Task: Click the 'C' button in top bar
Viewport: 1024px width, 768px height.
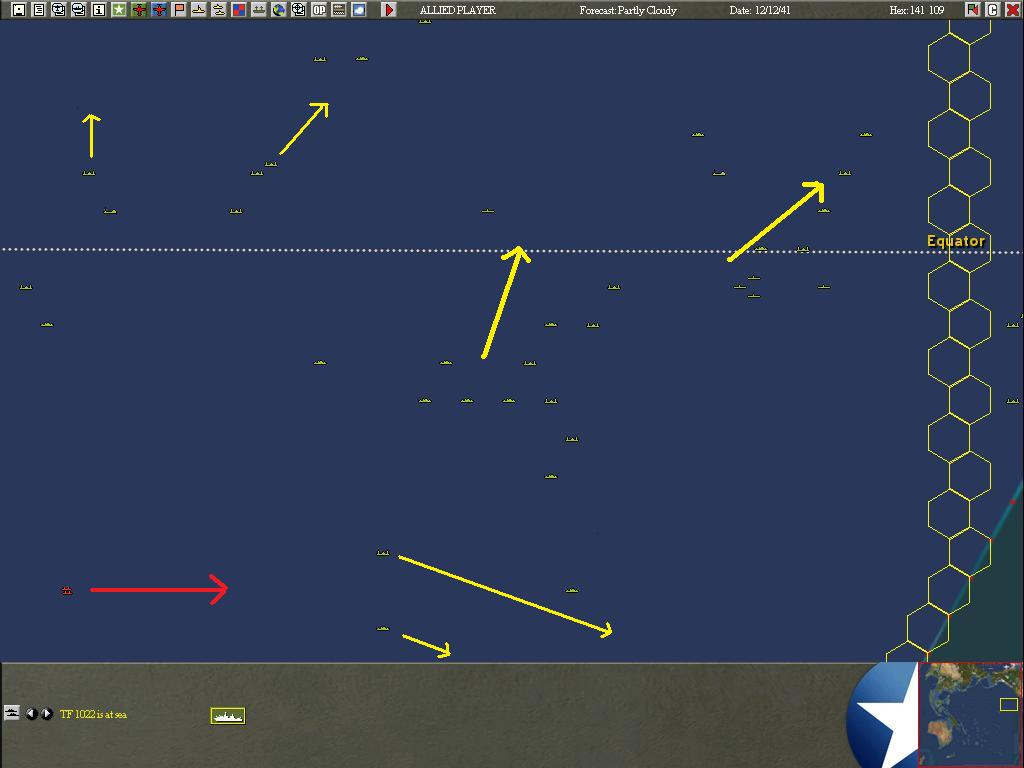Action: pyautogui.click(x=993, y=10)
